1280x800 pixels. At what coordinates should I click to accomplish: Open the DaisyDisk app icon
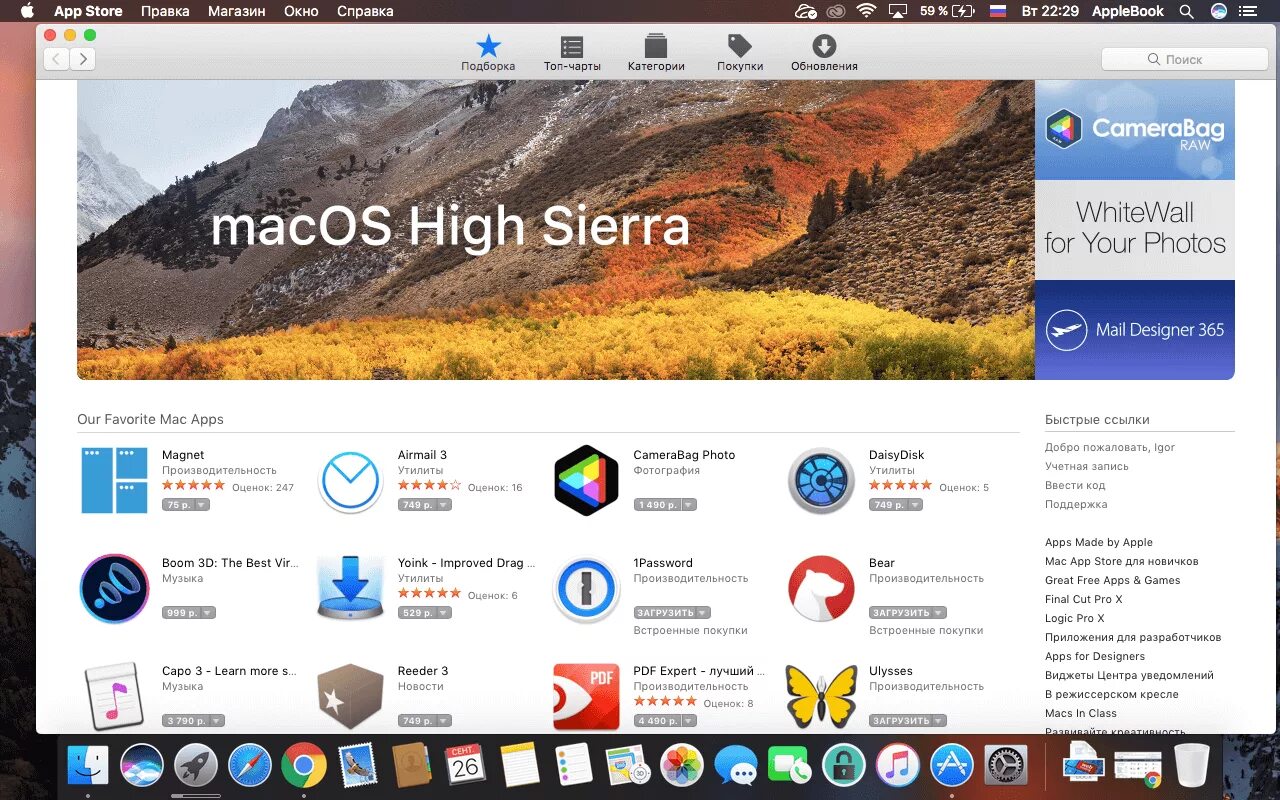(821, 481)
